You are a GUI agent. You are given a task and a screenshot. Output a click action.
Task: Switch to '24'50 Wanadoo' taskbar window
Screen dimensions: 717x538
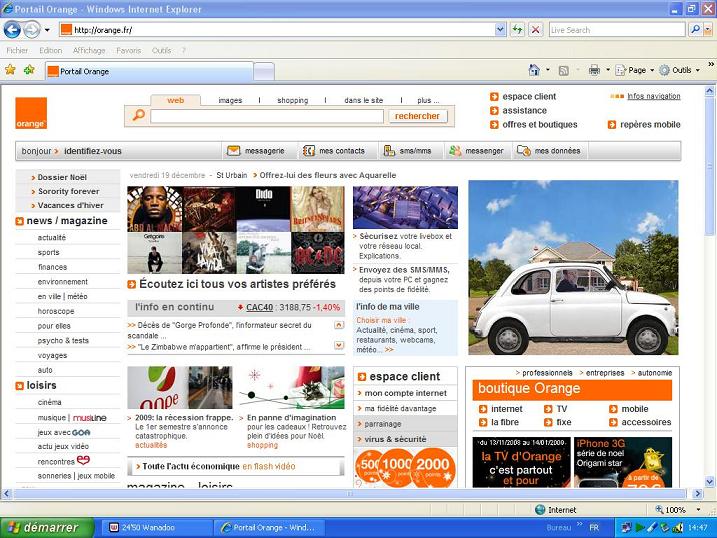(x=155, y=527)
